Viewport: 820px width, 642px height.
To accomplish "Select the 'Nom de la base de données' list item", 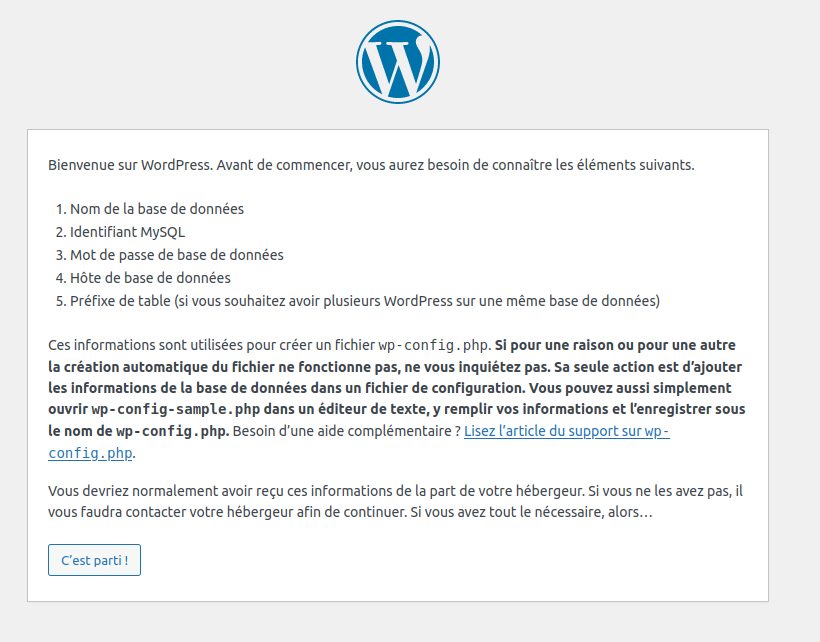I will click(150, 209).
